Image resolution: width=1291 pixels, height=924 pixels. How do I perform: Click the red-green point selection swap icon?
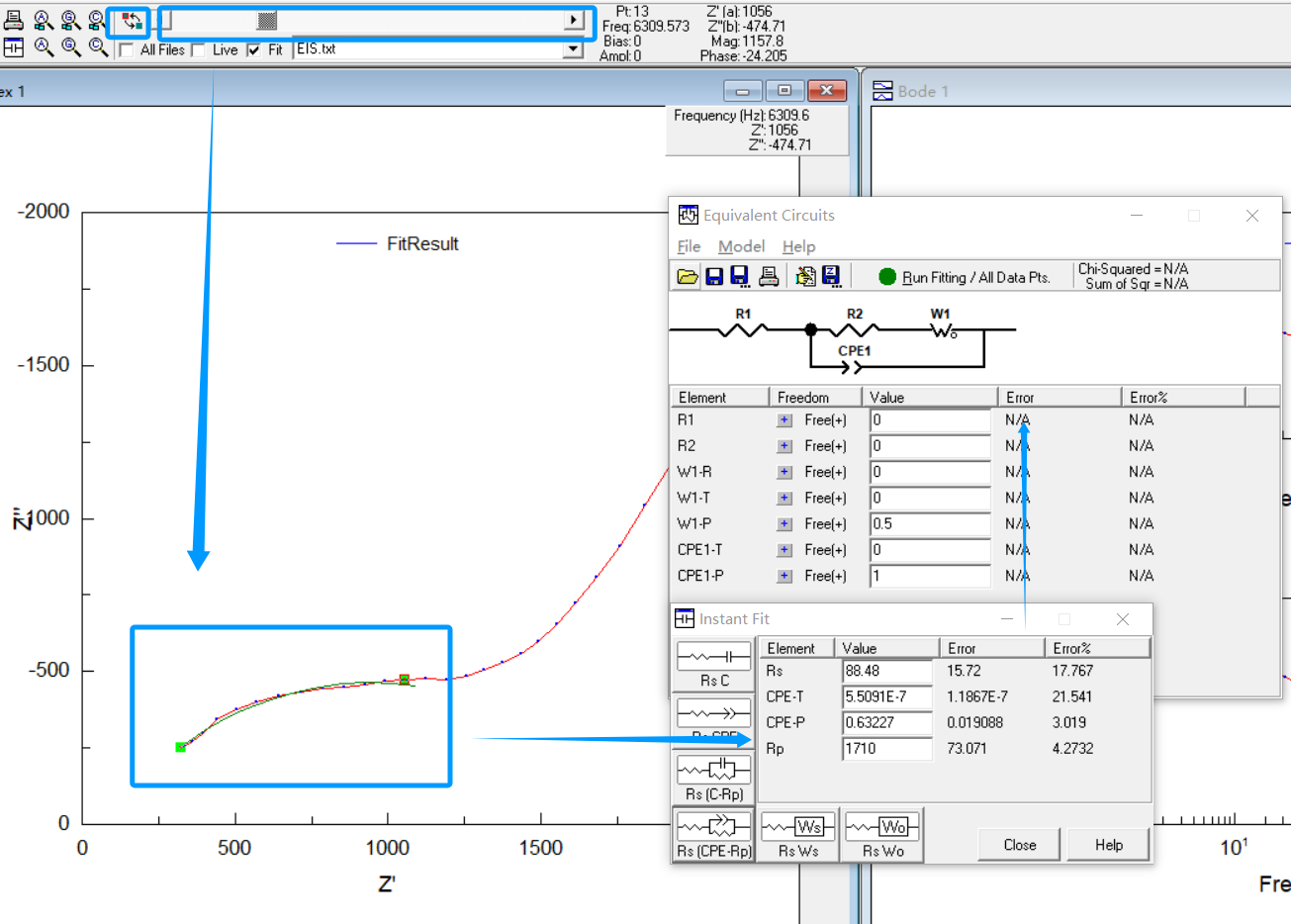tap(132, 21)
